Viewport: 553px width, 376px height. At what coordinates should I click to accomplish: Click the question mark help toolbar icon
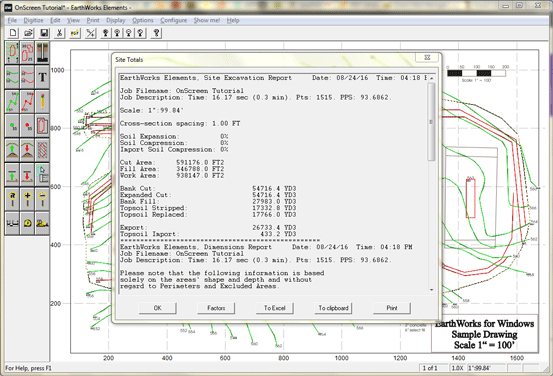click(x=156, y=33)
